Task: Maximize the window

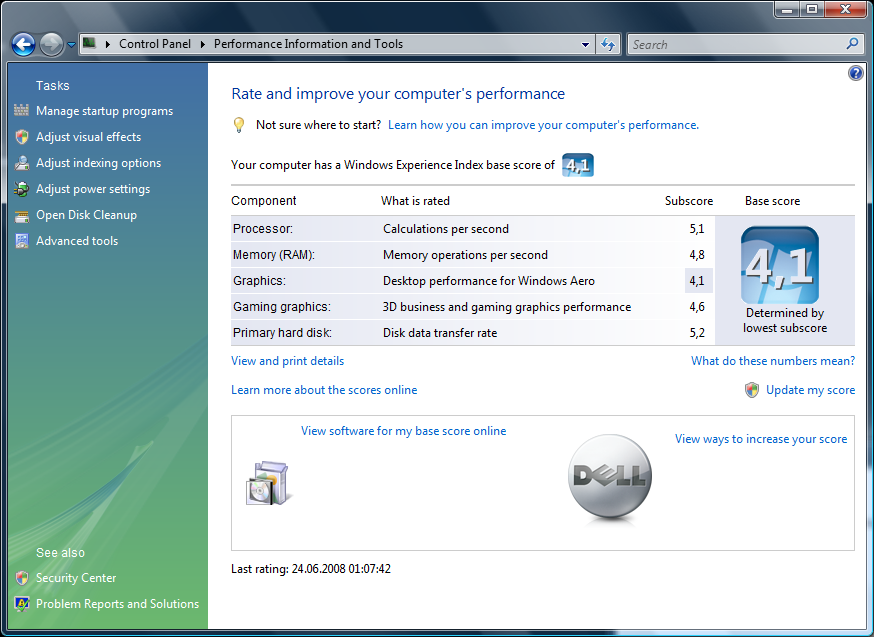Action: [x=812, y=9]
